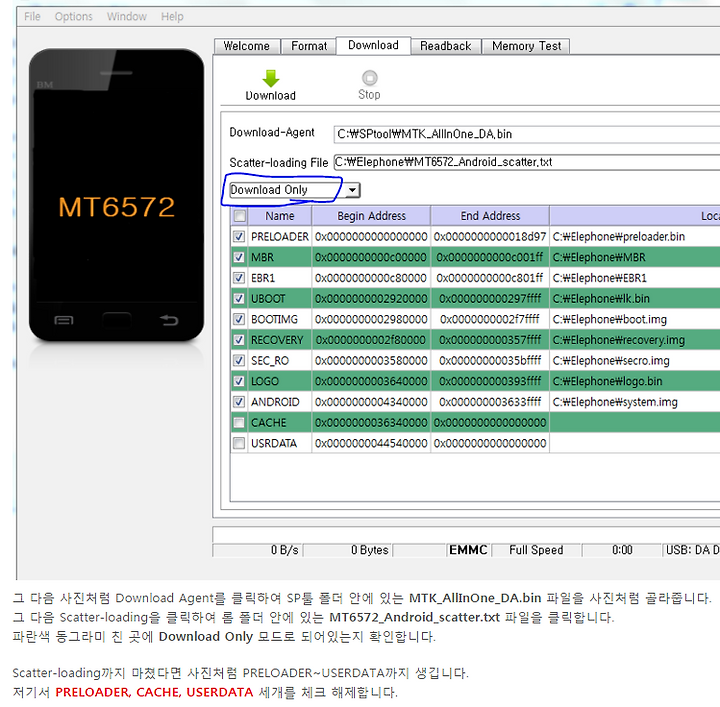Click the system.img location cell
The height and width of the screenshot is (707, 720).
[635, 402]
